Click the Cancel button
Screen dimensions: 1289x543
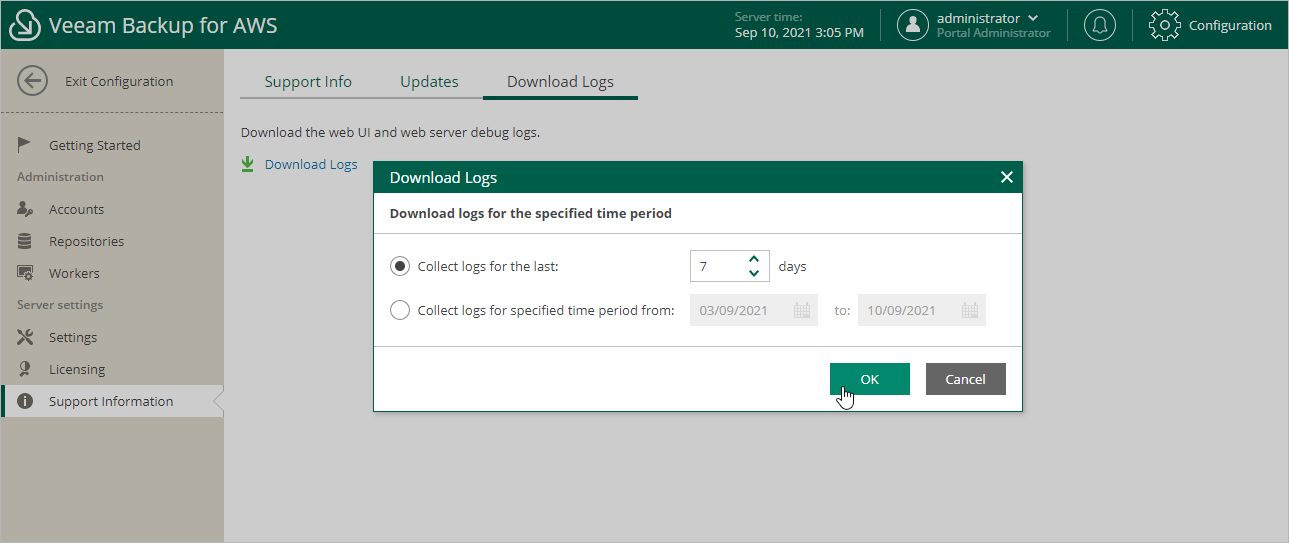pos(965,379)
